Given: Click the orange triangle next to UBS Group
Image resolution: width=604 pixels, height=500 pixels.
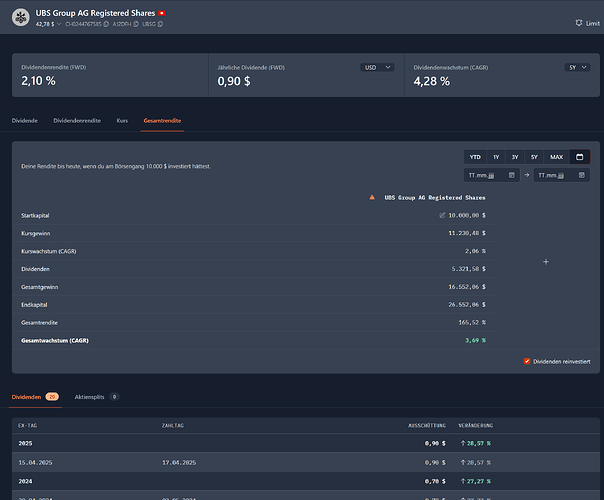Looking at the screenshot, I should pyautogui.click(x=372, y=197).
